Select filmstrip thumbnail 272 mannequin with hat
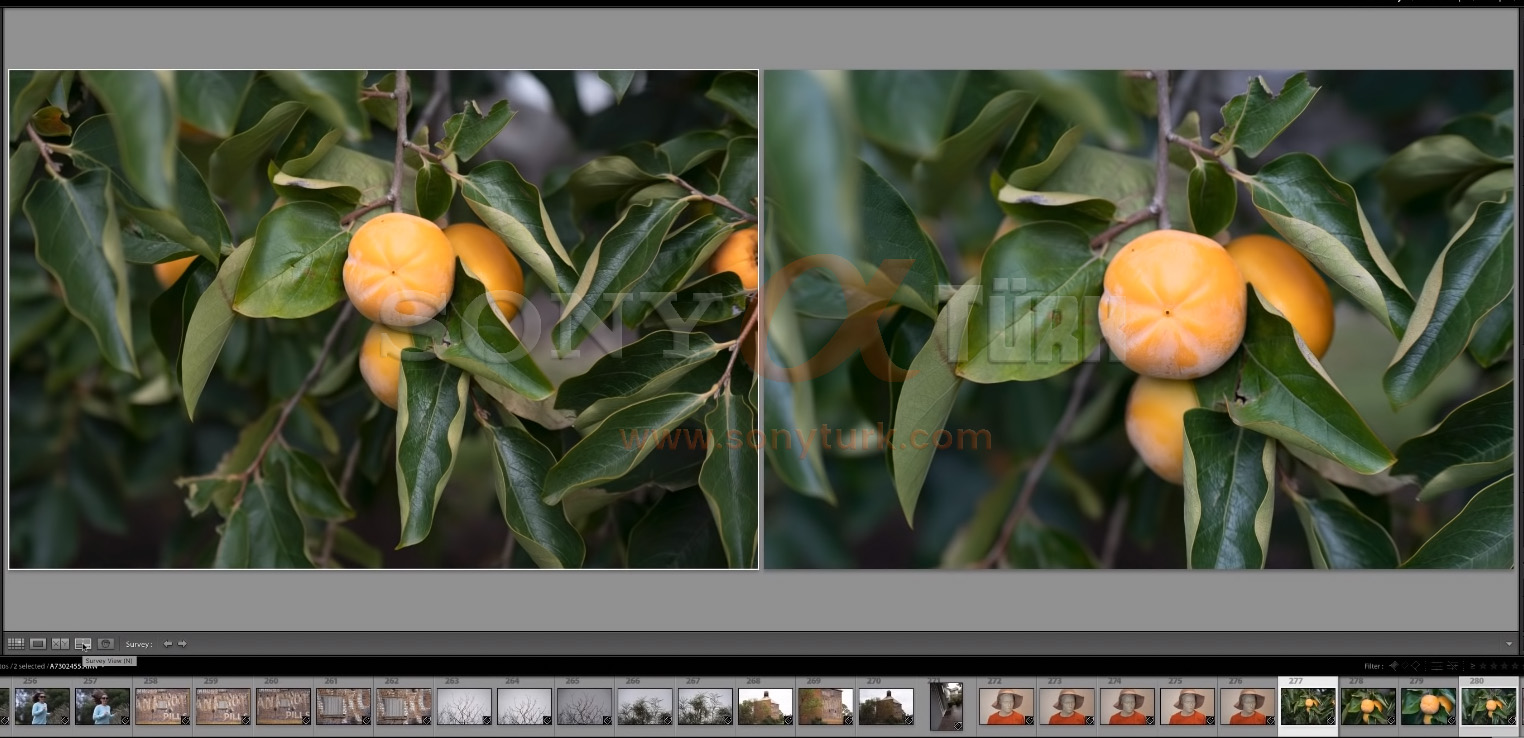The height and width of the screenshot is (738, 1524). click(1006, 707)
